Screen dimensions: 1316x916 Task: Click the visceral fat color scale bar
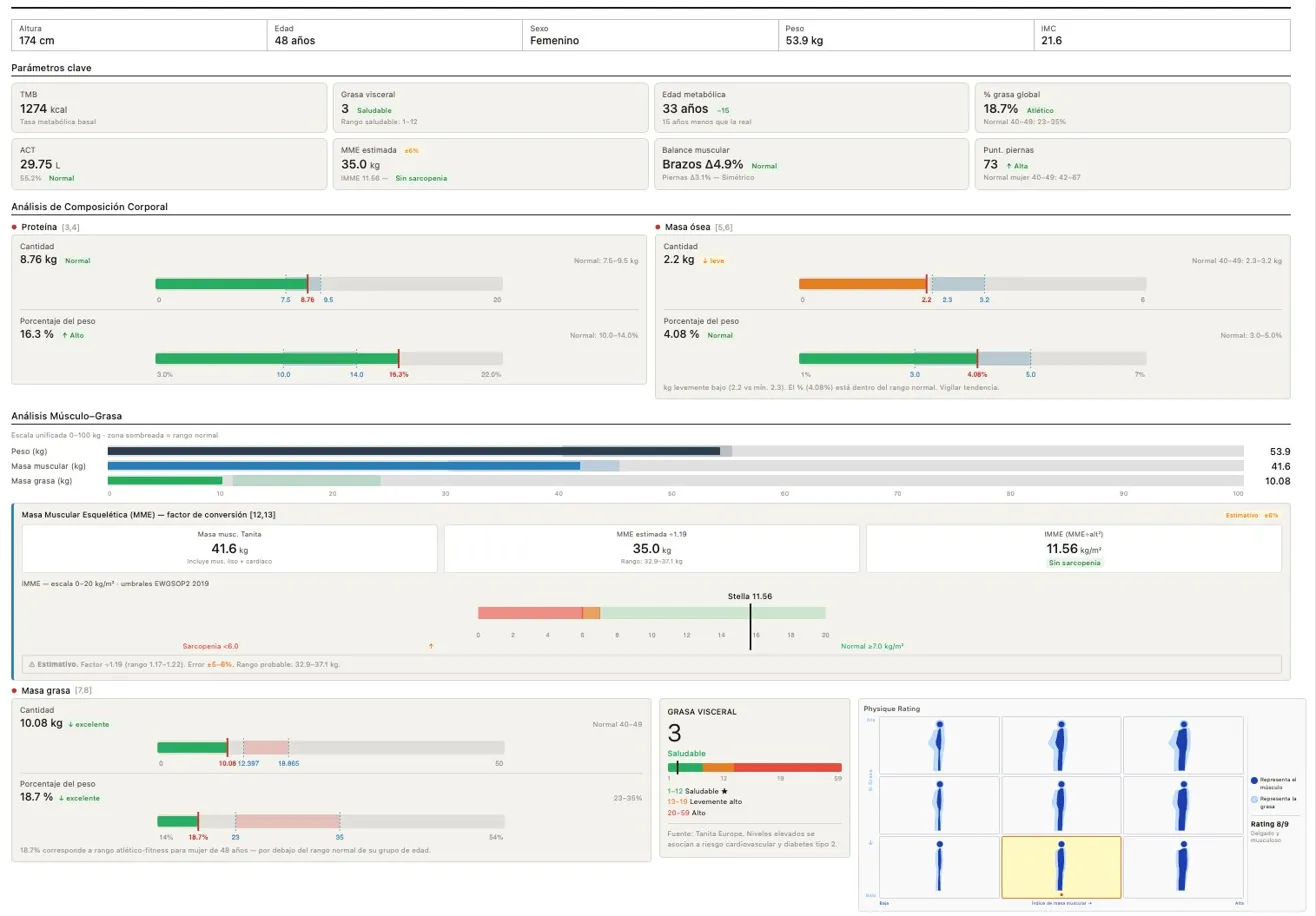coord(754,768)
